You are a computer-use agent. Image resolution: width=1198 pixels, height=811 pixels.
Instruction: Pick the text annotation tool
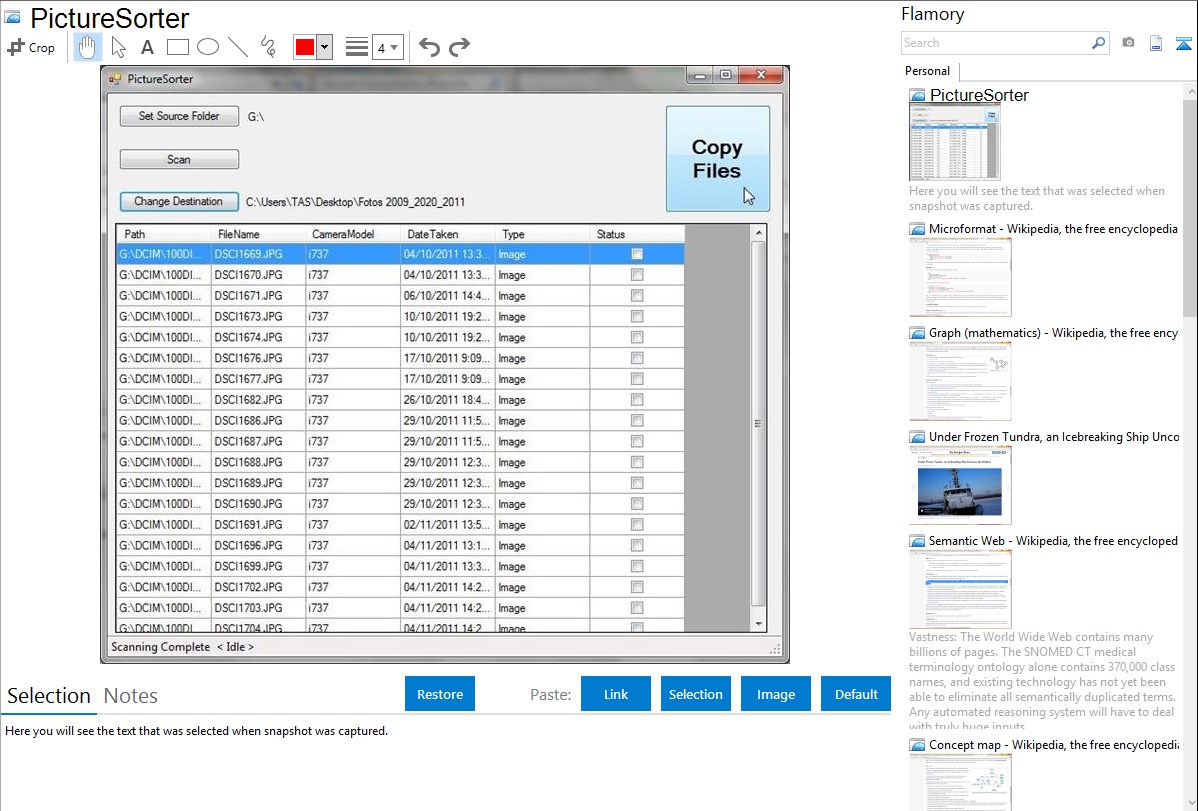[x=147, y=47]
